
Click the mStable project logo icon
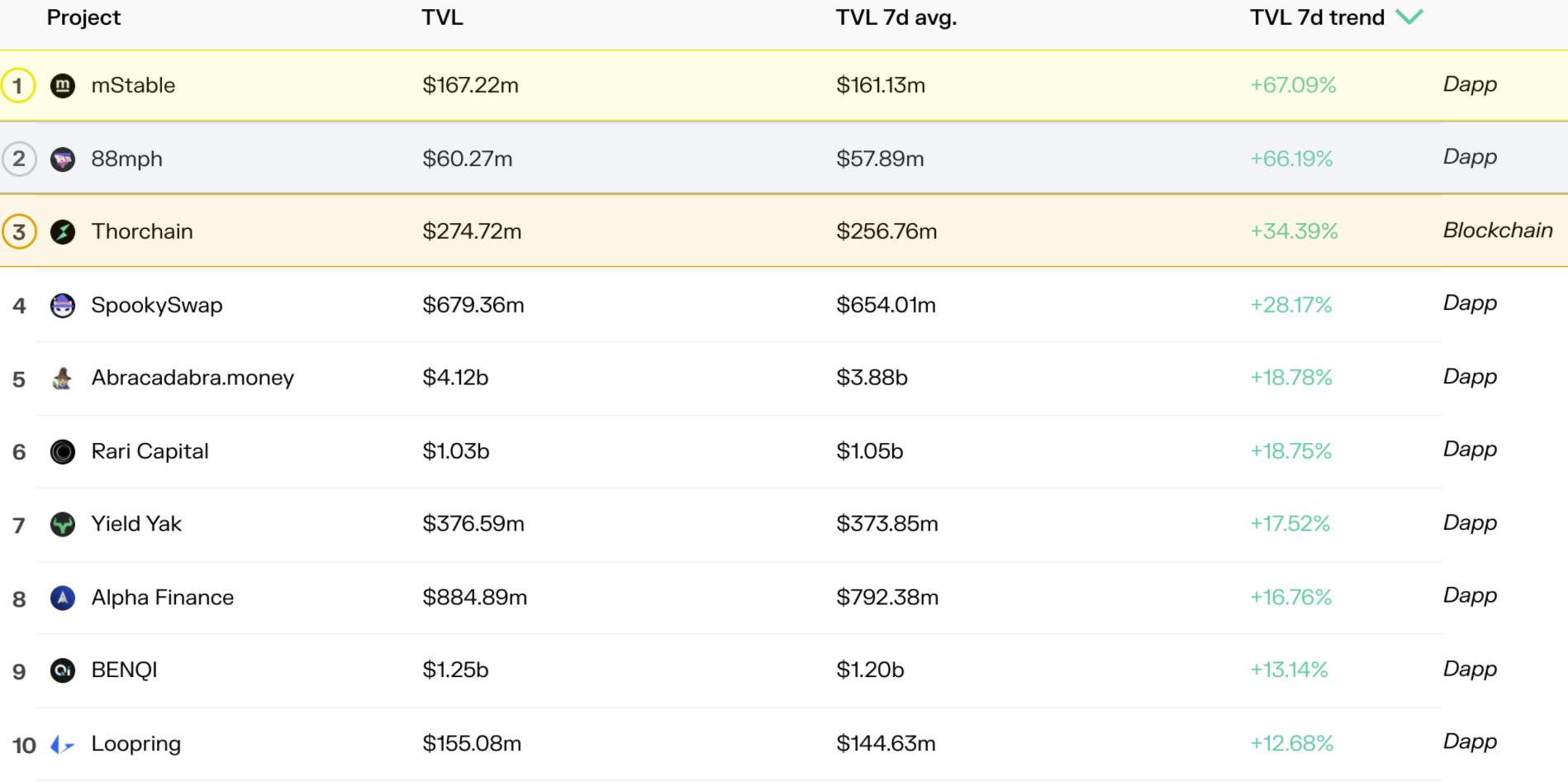[63, 86]
